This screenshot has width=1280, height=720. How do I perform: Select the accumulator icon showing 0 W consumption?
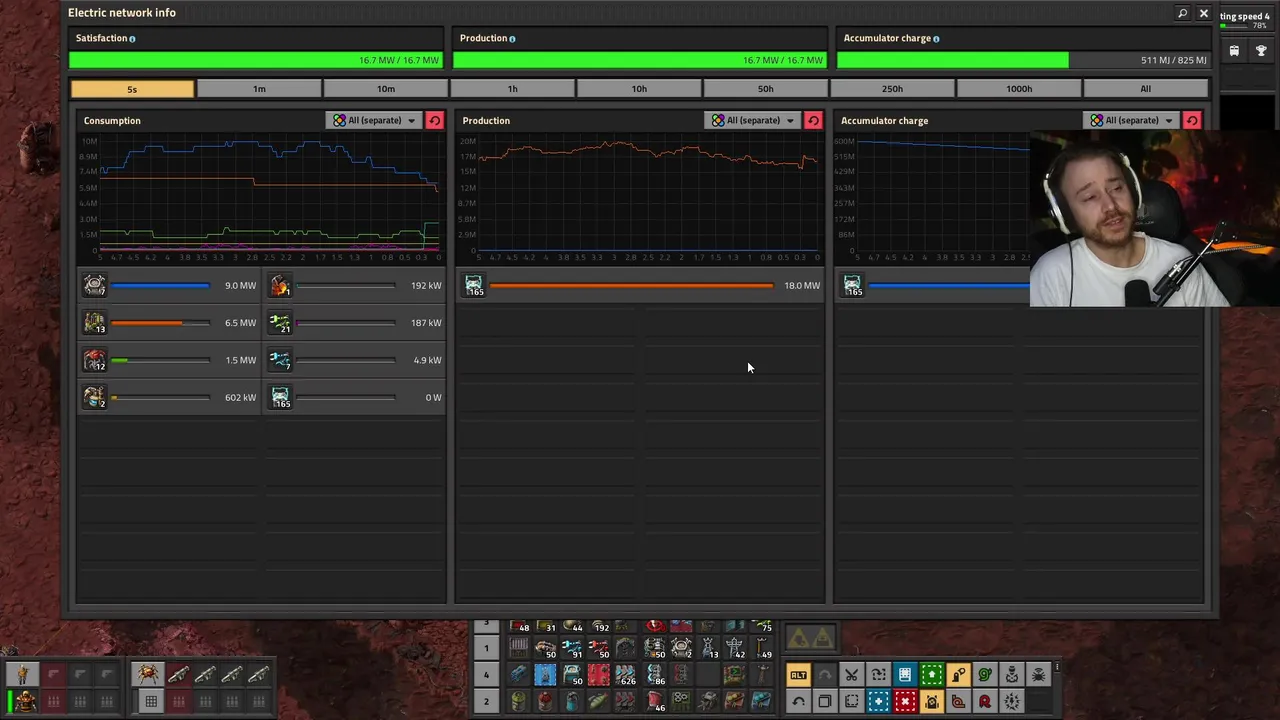click(x=280, y=397)
